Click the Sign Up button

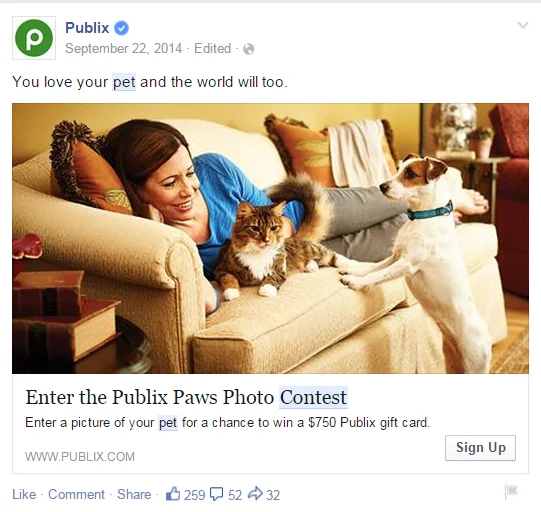480,448
